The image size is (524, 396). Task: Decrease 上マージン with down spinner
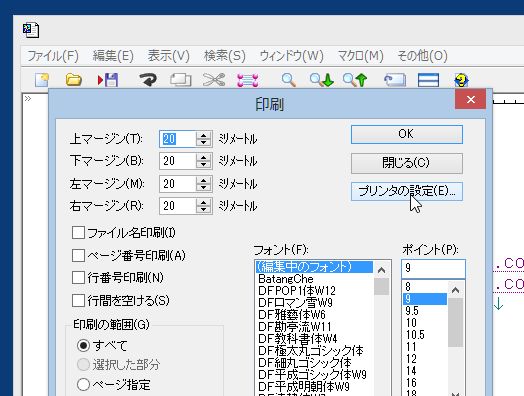point(204,143)
